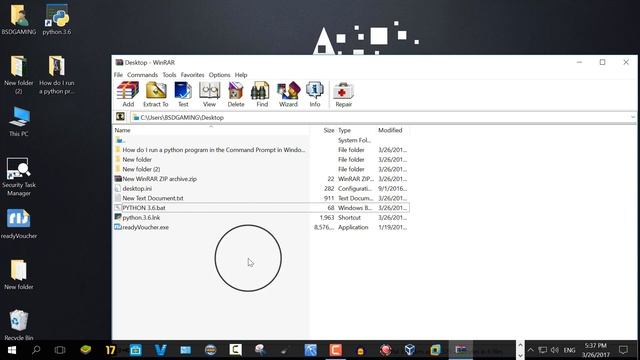Go up one folder level button
This screenshot has width=640, height=360.
point(120,117)
